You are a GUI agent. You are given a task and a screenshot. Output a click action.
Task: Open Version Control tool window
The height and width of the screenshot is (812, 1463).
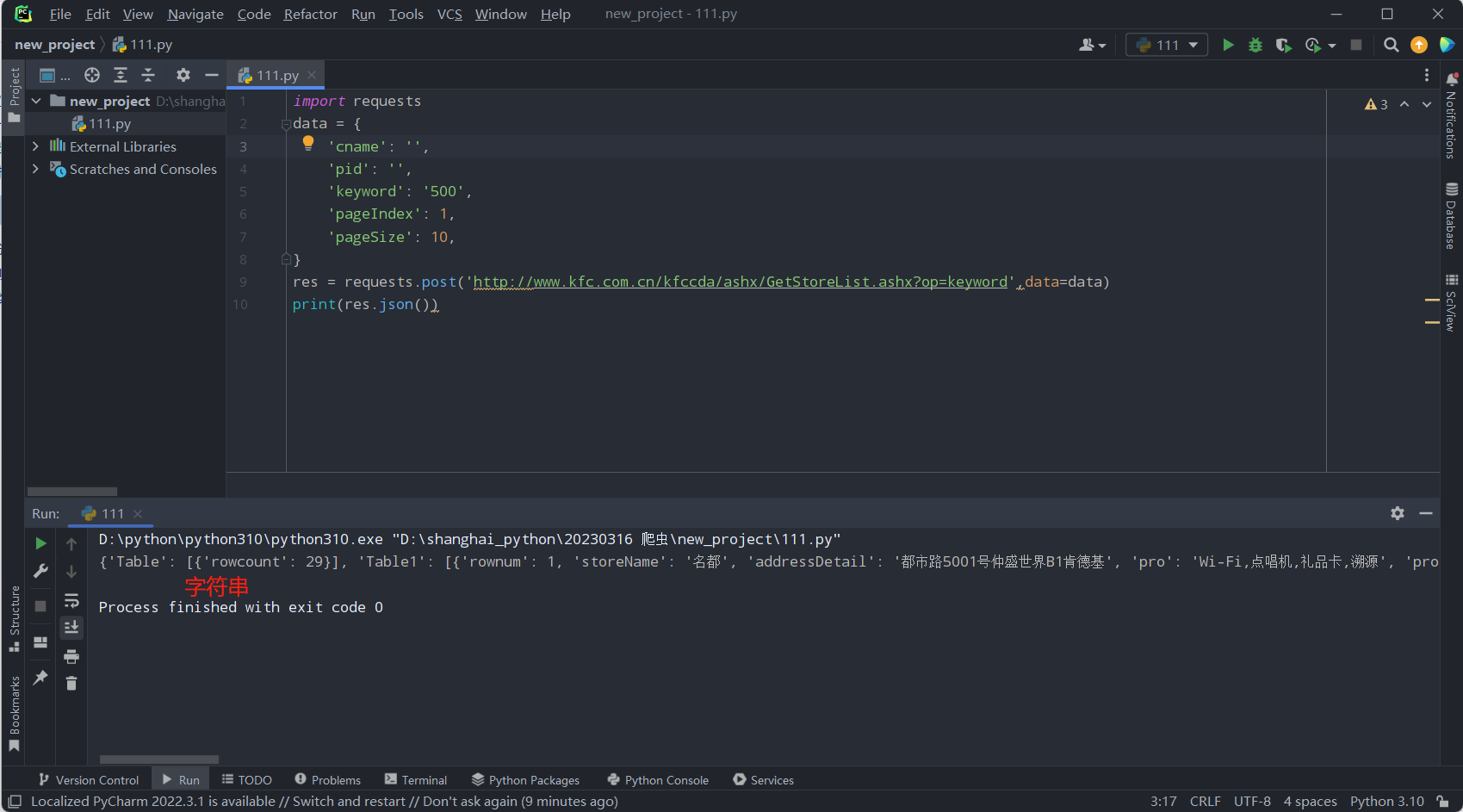point(89,780)
